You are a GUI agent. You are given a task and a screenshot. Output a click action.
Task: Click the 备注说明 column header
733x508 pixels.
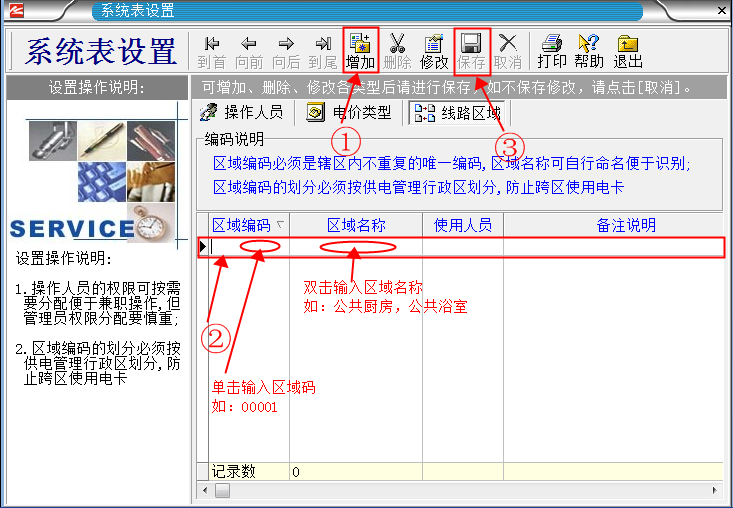point(626,225)
